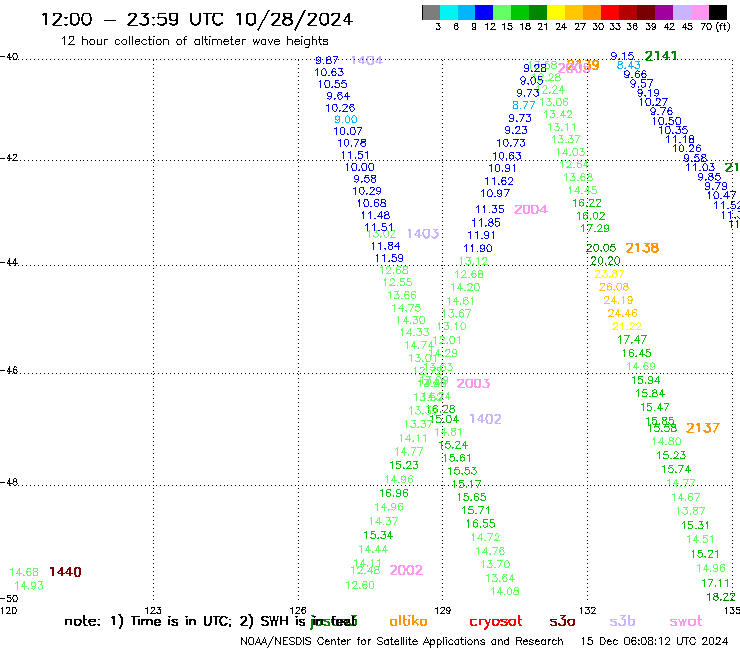Click the cyan legend color swatch
The height and width of the screenshot is (650, 740).
pyautogui.click(x=449, y=13)
